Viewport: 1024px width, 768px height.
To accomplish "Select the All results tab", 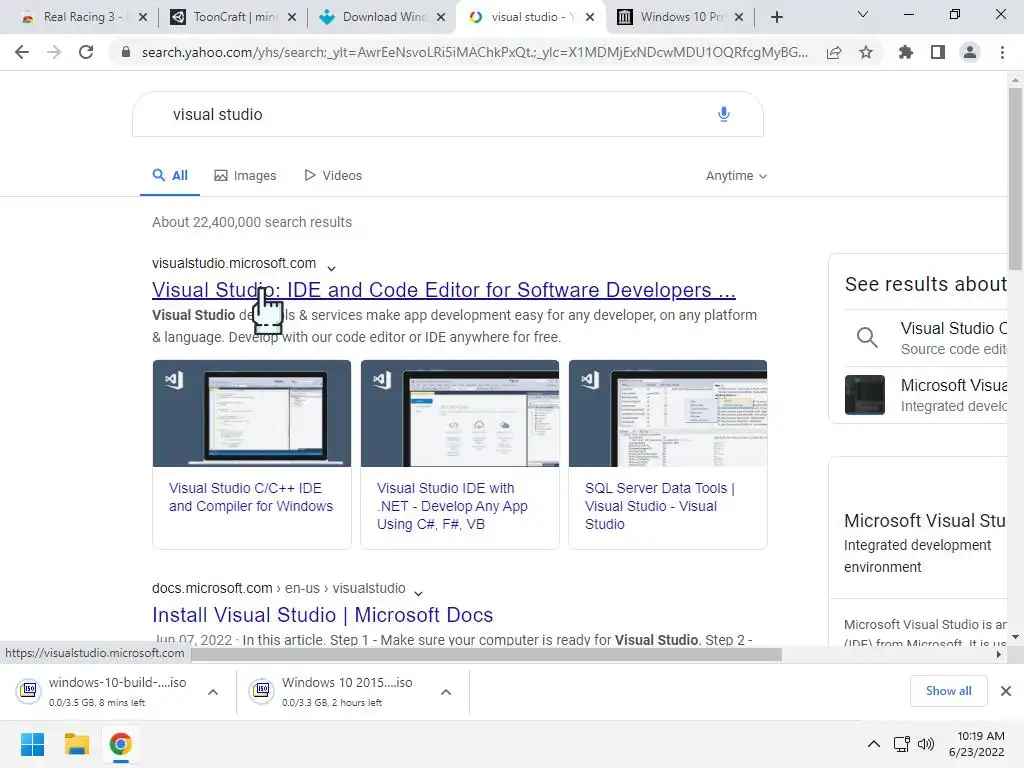I will pyautogui.click(x=170, y=176).
